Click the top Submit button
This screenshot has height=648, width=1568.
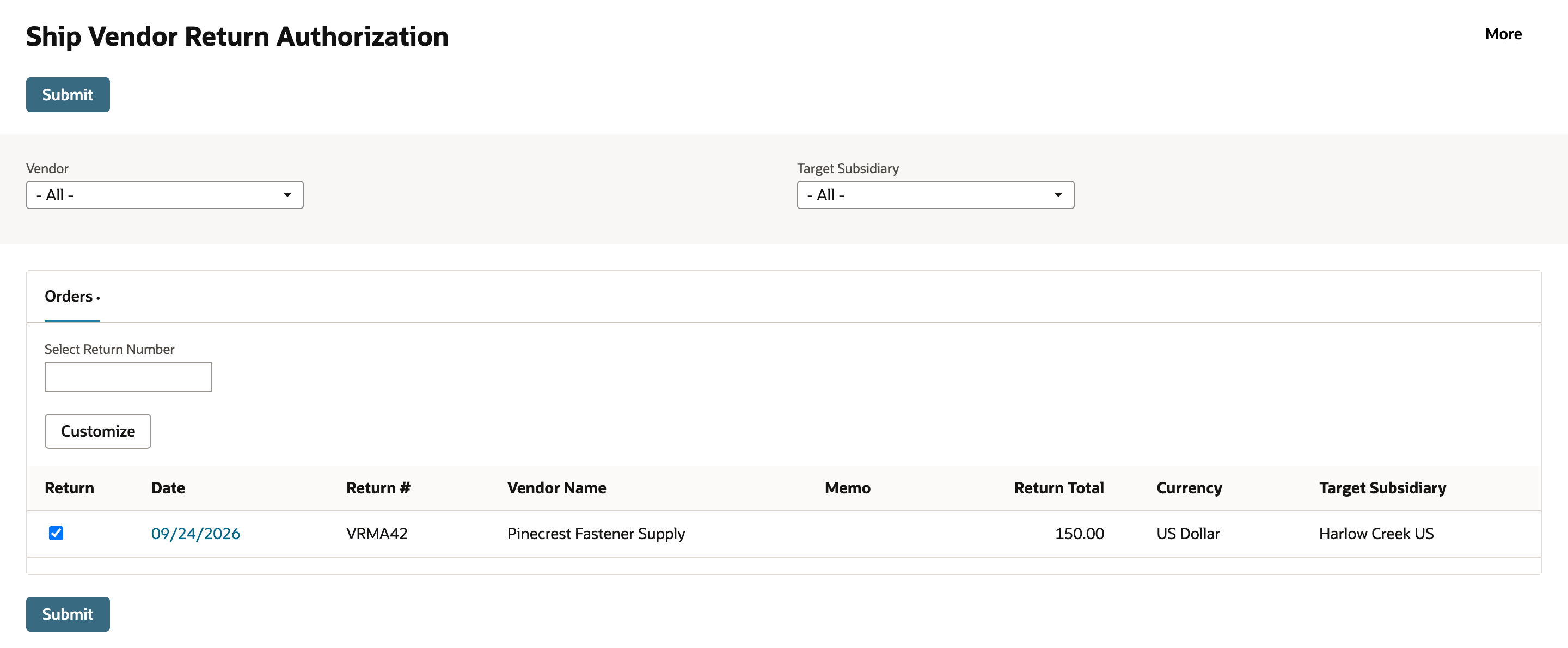pos(68,94)
